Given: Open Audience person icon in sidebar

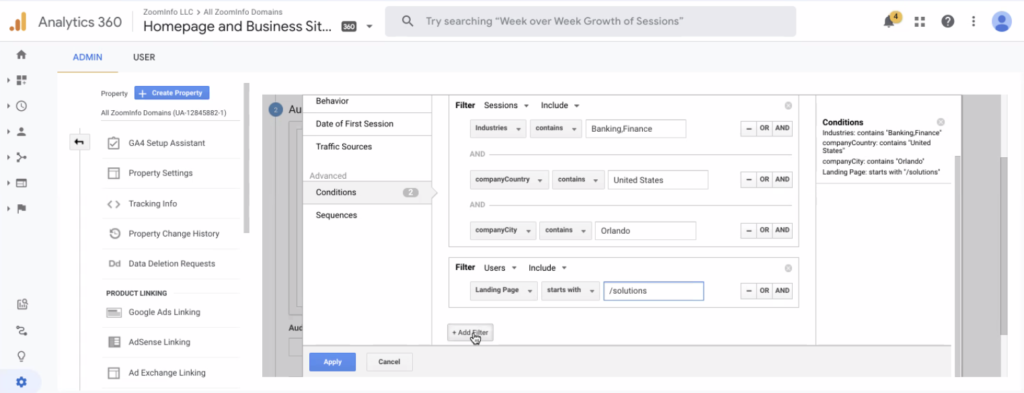Looking at the screenshot, I should point(22,131).
